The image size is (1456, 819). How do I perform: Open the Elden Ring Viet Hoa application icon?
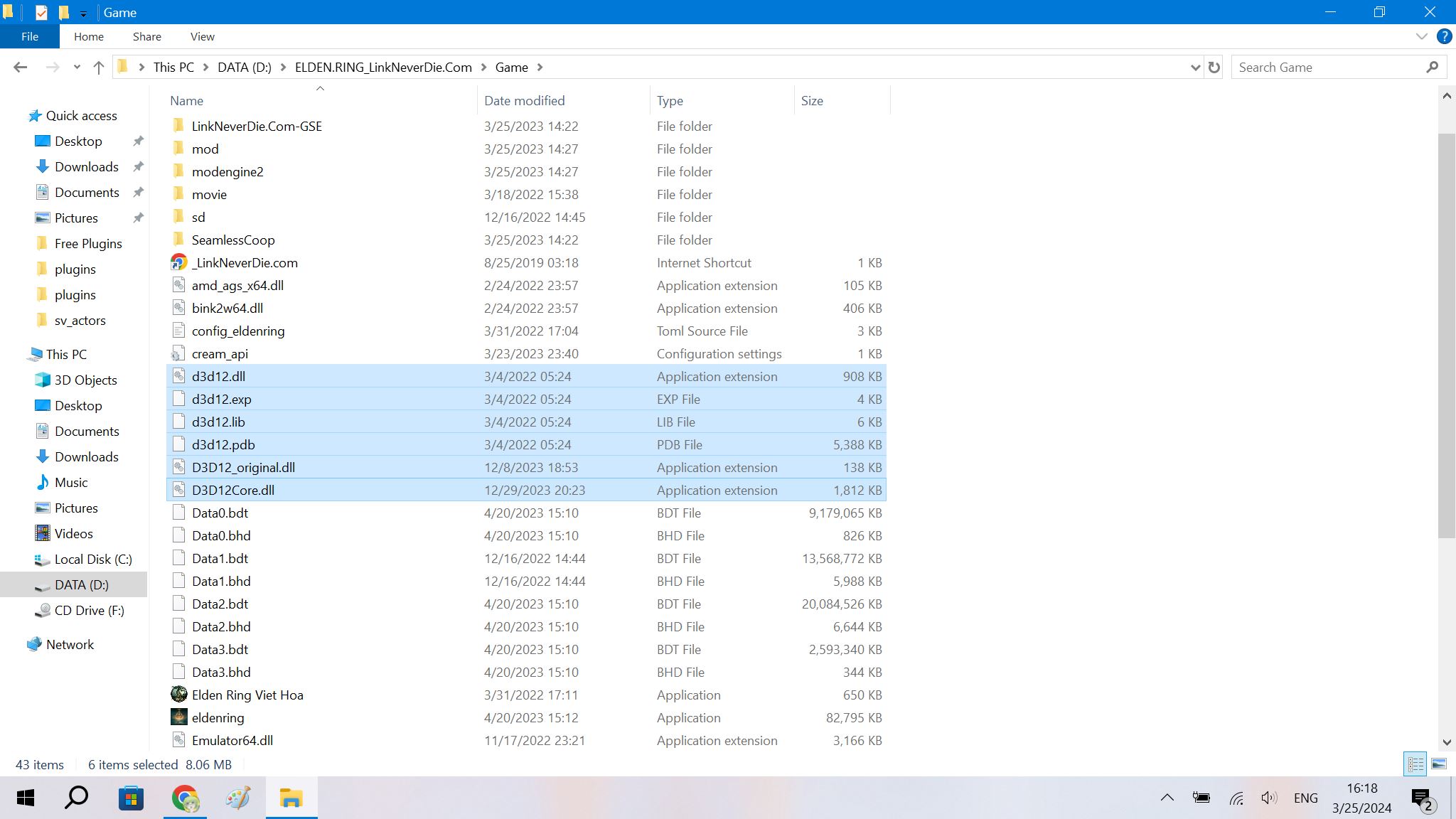178,694
